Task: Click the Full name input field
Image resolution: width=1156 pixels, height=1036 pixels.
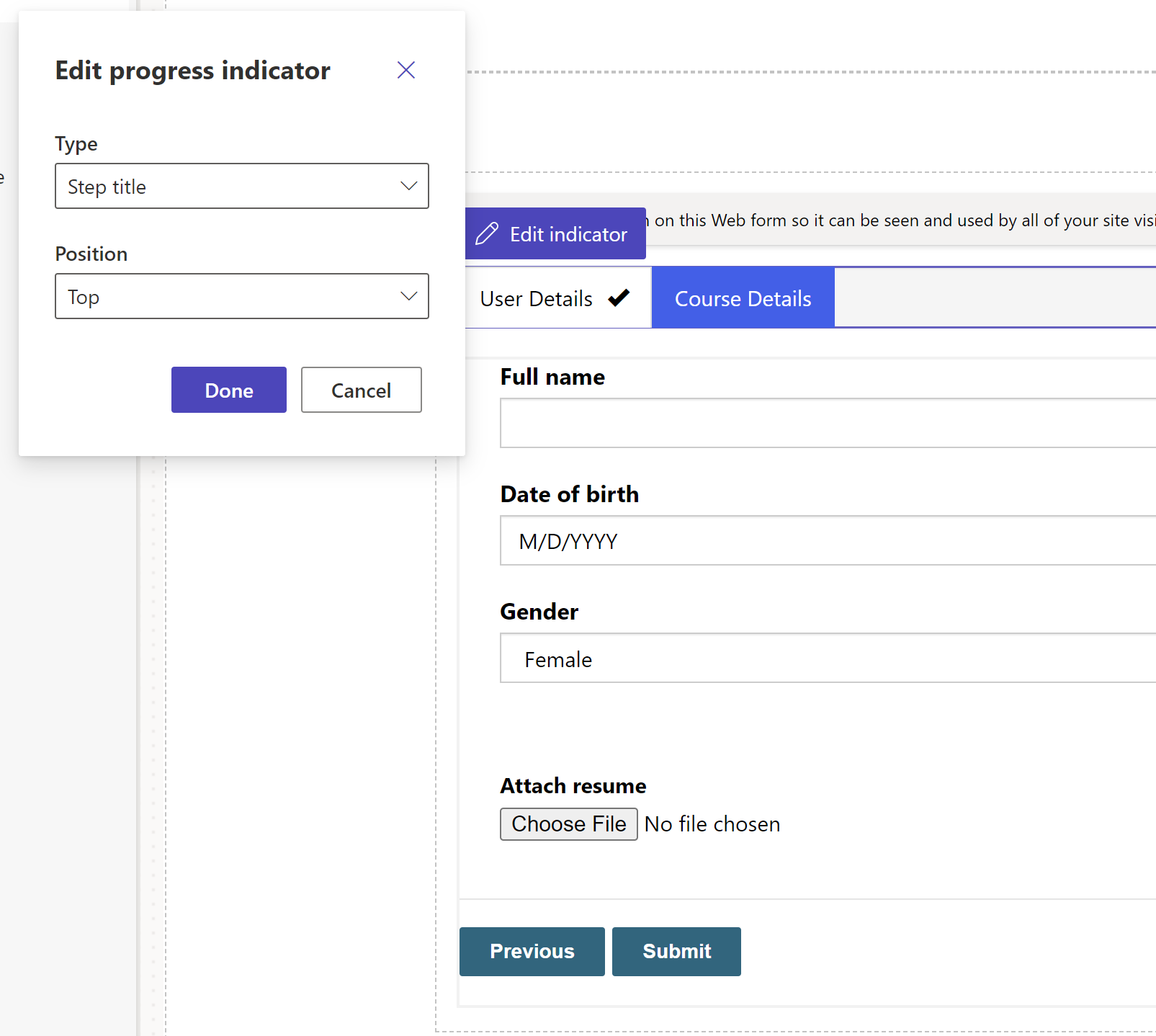Action: pyautogui.click(x=792, y=423)
